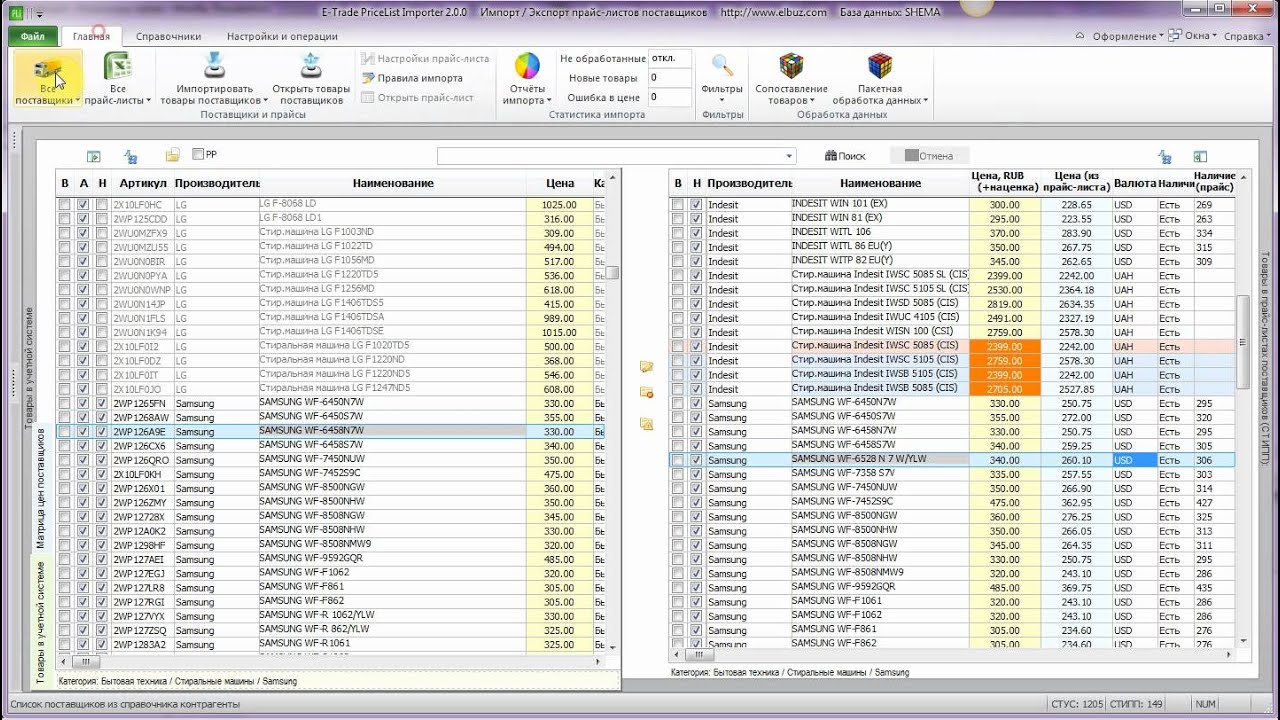Click the Excel export icon in right panel
The width and height of the screenshot is (1280, 720).
click(x=1200, y=156)
